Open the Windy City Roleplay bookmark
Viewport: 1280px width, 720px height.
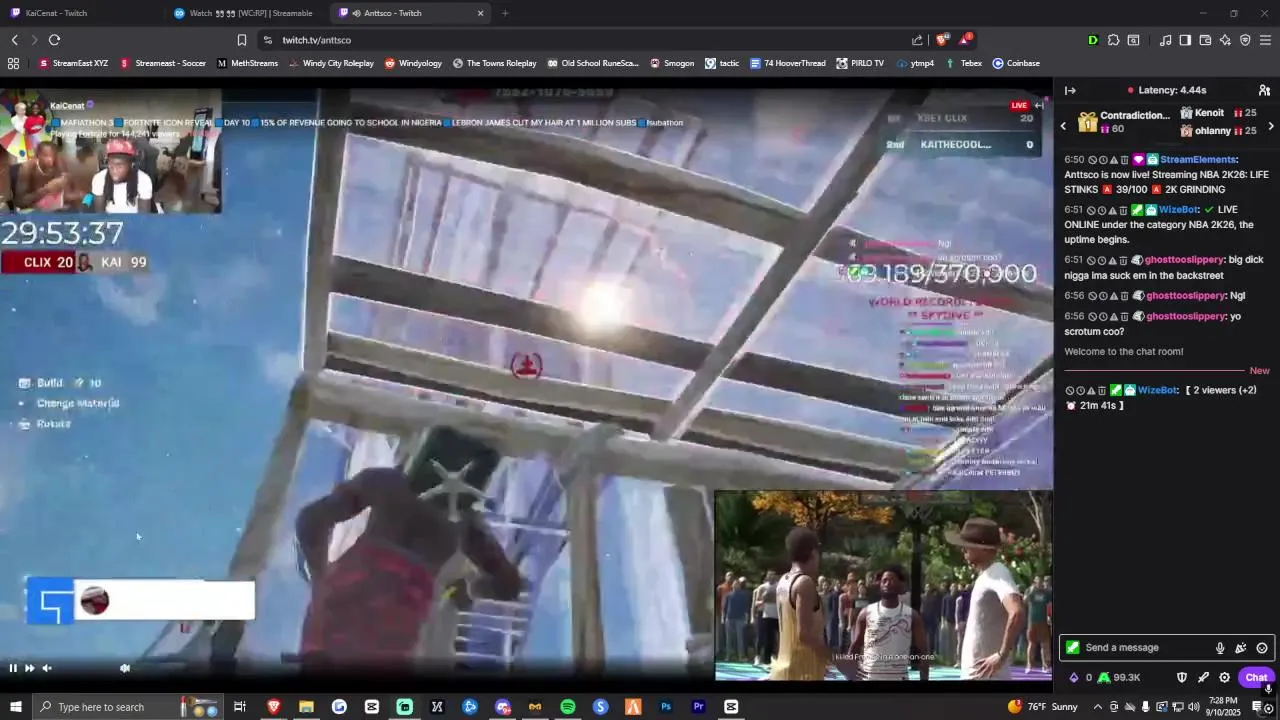pos(331,63)
